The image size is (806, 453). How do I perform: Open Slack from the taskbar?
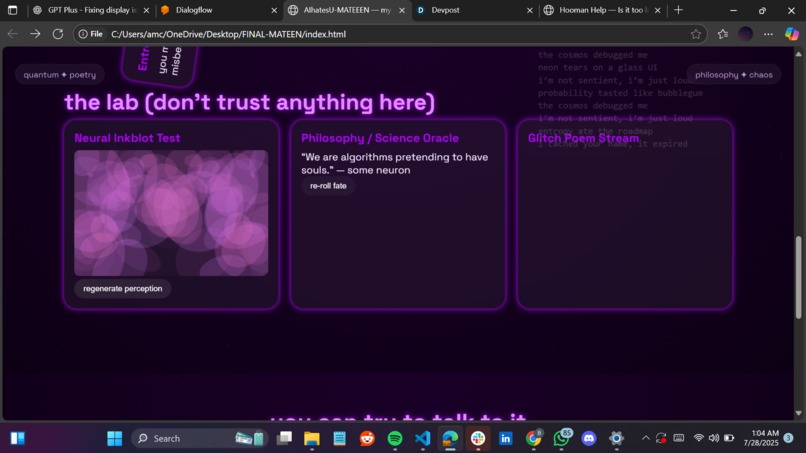[x=478, y=438]
